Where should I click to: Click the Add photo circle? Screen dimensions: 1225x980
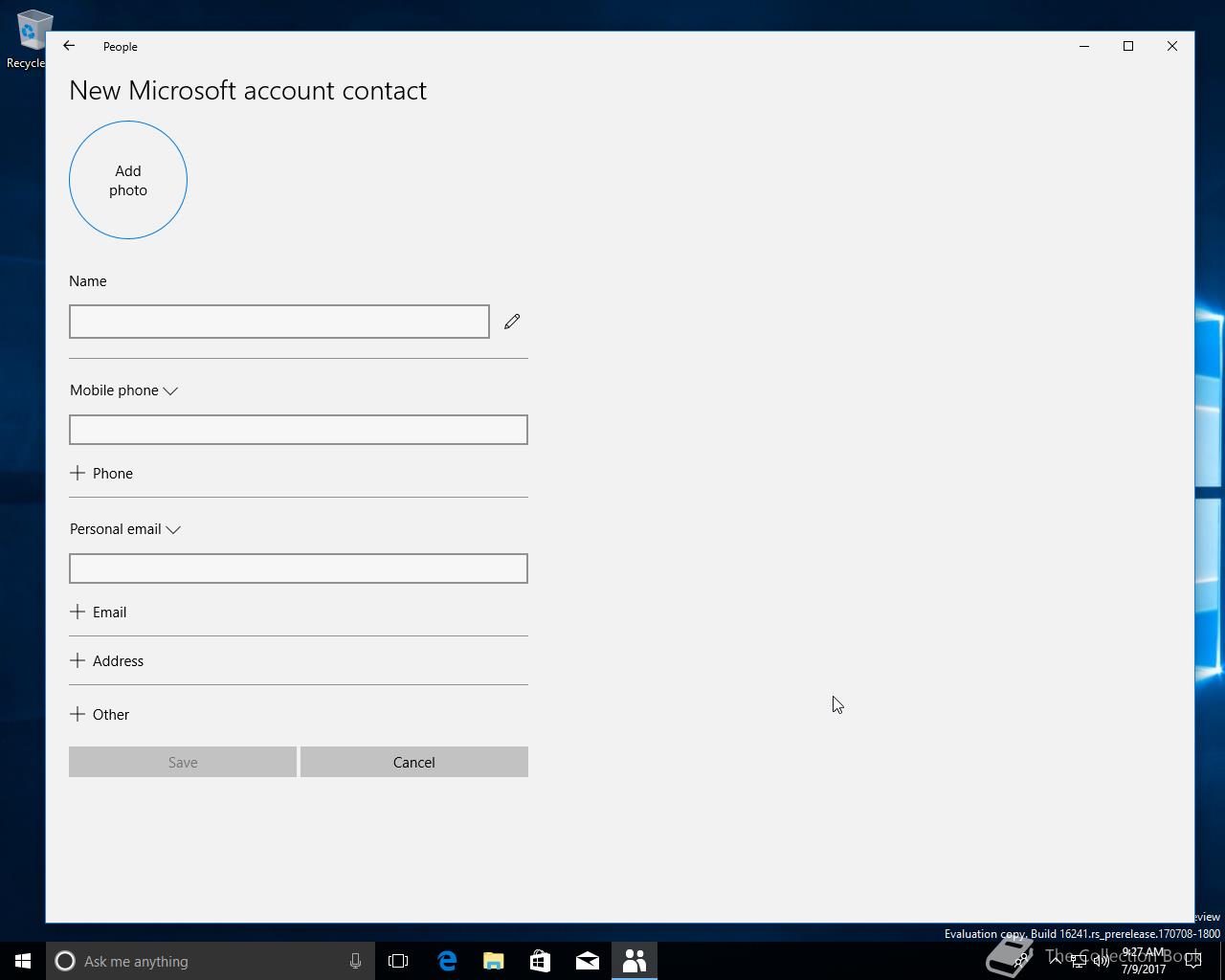(x=128, y=180)
